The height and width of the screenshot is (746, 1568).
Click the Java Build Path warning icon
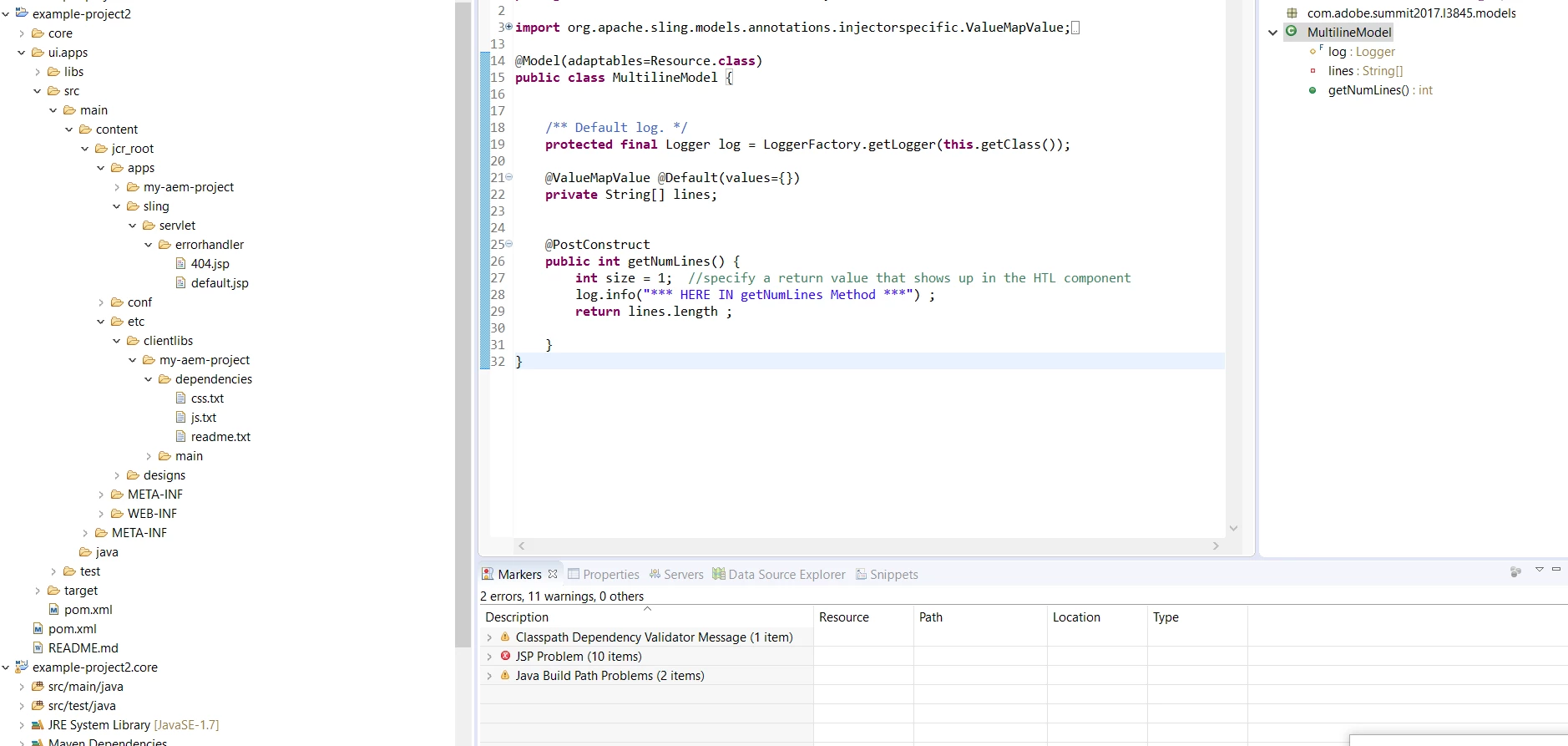(505, 675)
